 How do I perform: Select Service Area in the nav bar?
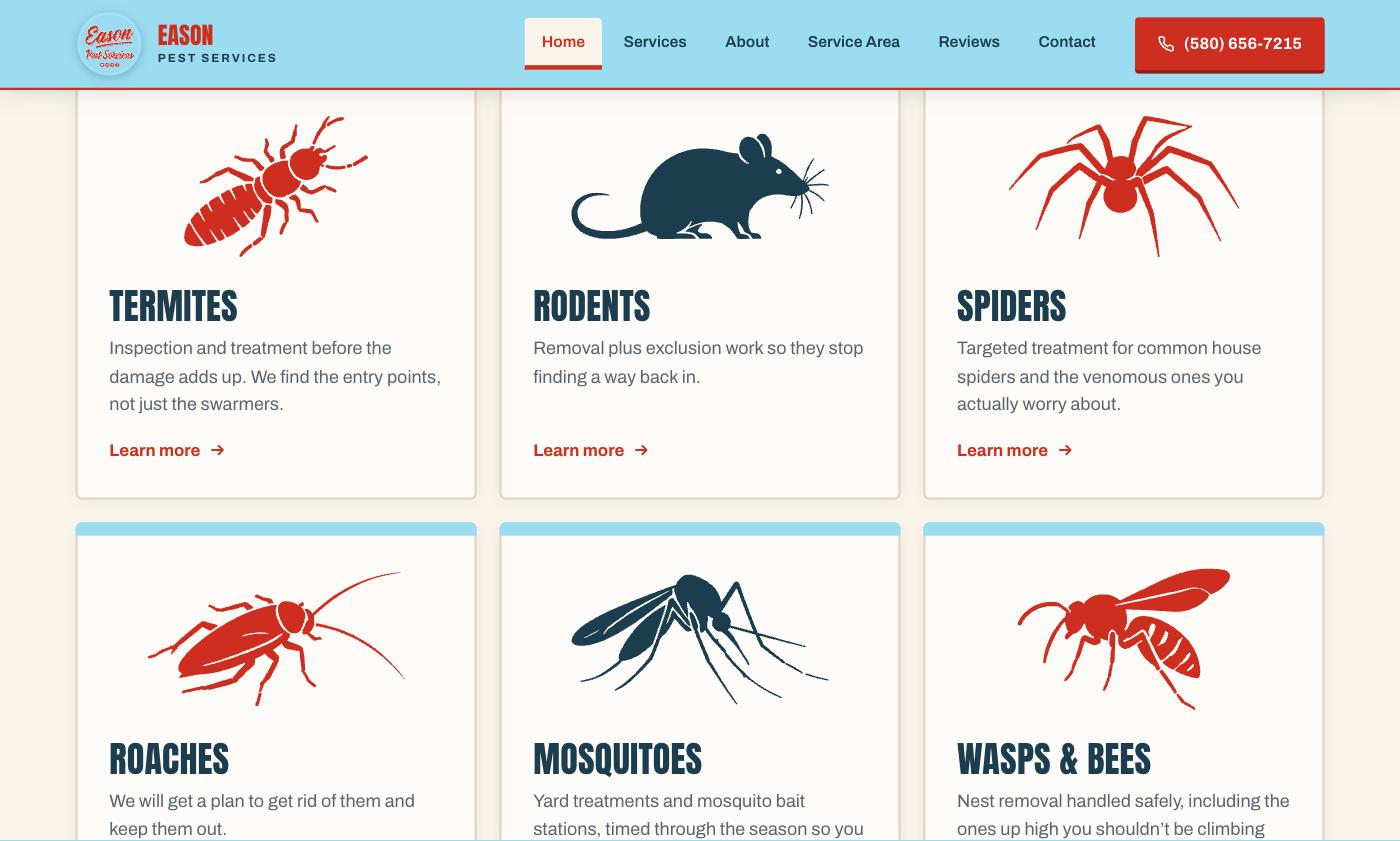point(854,42)
